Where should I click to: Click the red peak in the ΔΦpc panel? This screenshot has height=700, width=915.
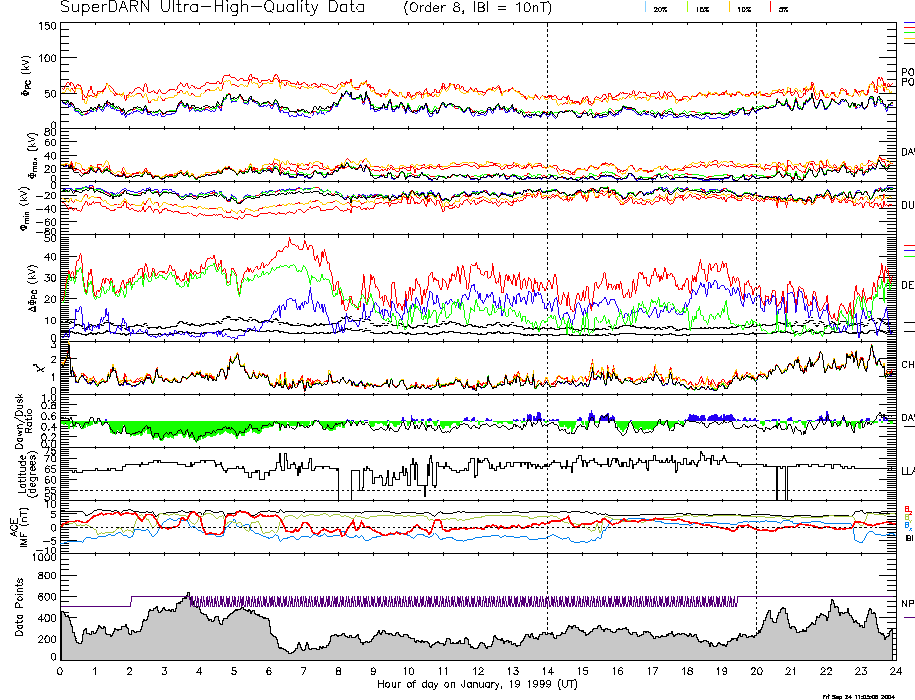(292, 242)
